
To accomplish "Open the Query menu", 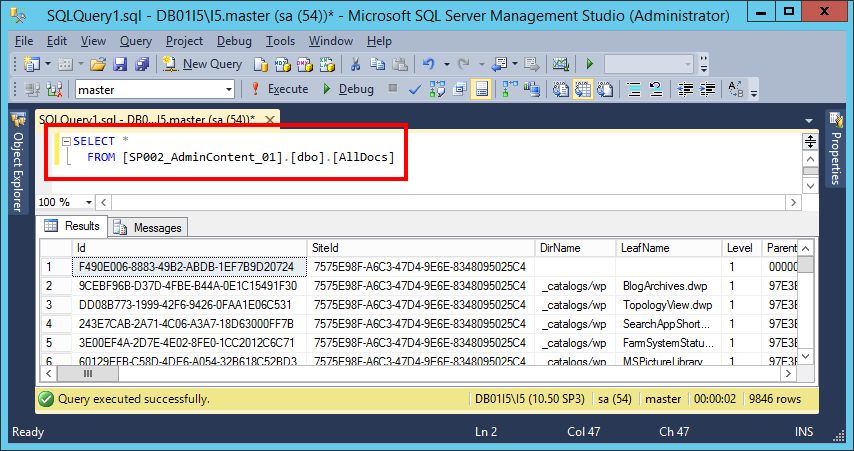I will click(136, 41).
